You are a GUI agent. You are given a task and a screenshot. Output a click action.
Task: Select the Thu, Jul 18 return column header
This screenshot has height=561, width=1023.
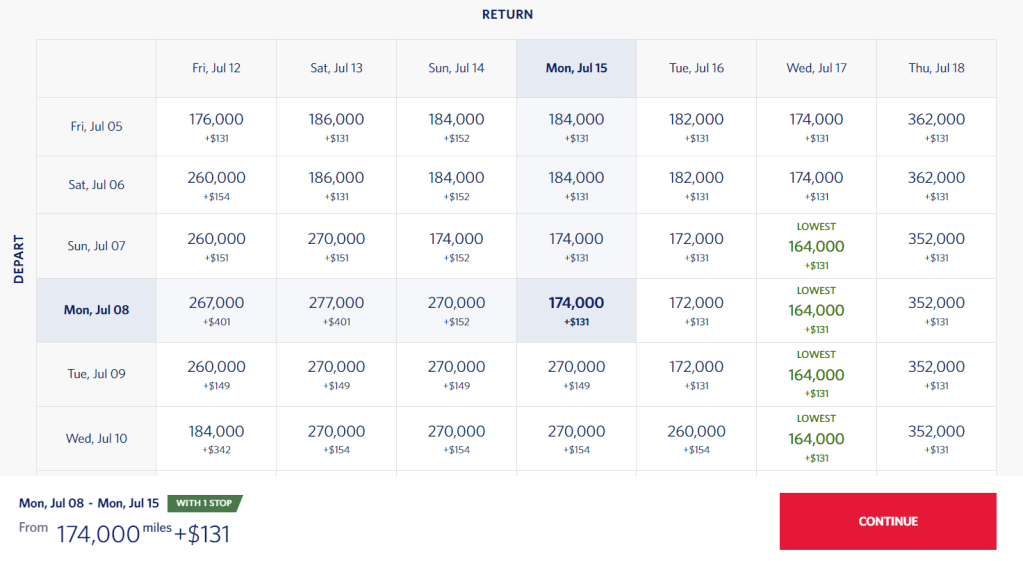pyautogui.click(x=936, y=68)
